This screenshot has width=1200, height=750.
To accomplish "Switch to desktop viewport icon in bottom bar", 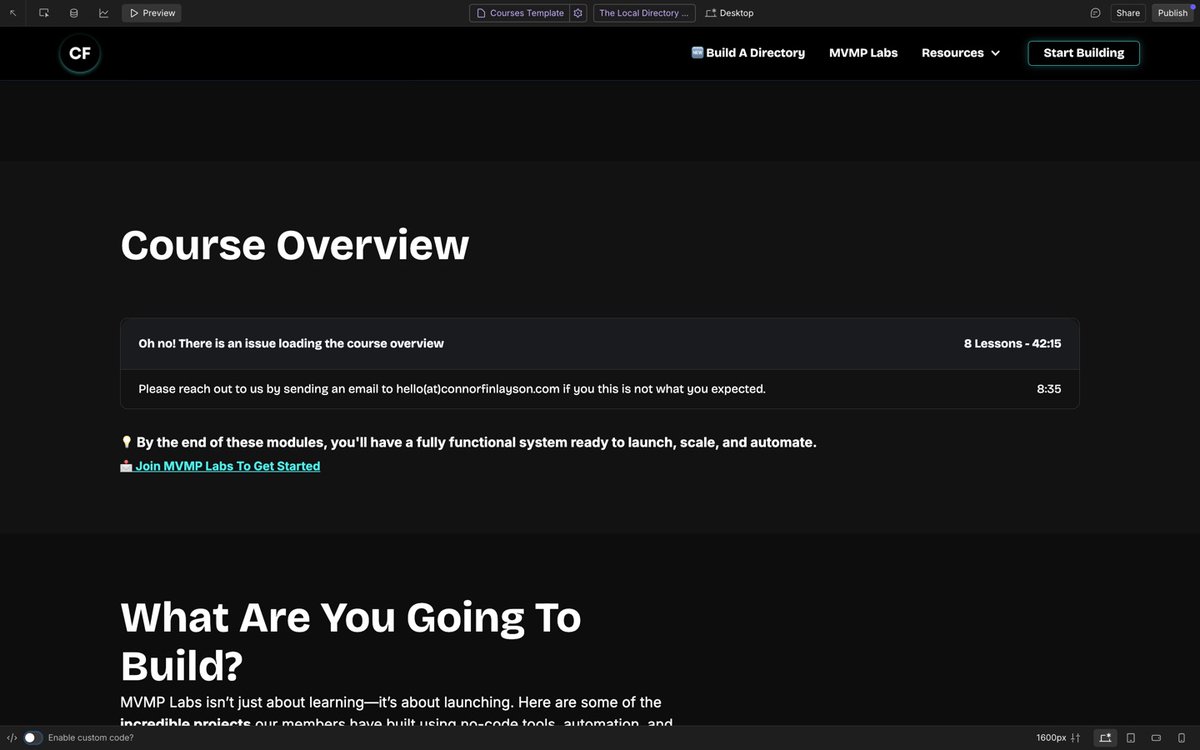I will 1105,738.
